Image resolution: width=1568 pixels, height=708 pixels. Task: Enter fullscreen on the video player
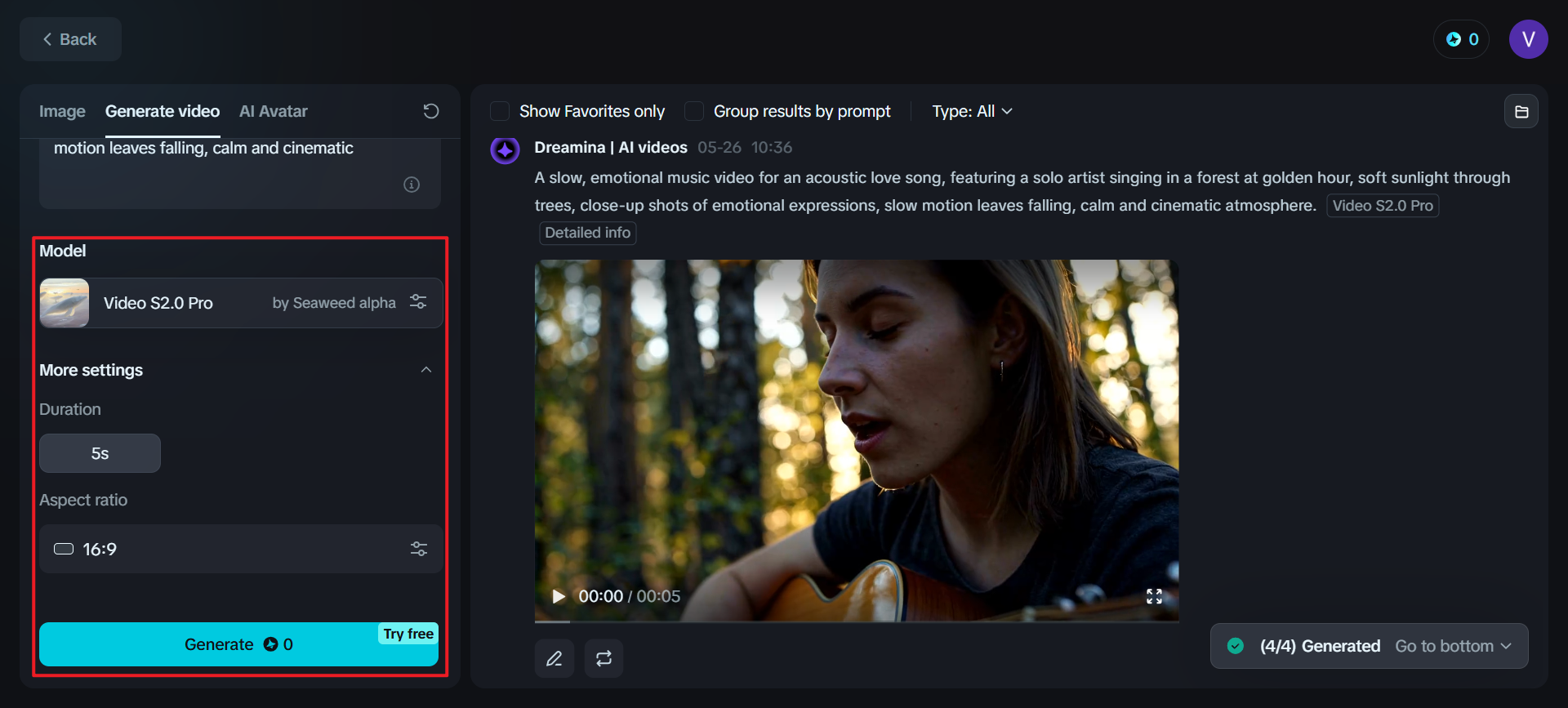coord(1154,597)
